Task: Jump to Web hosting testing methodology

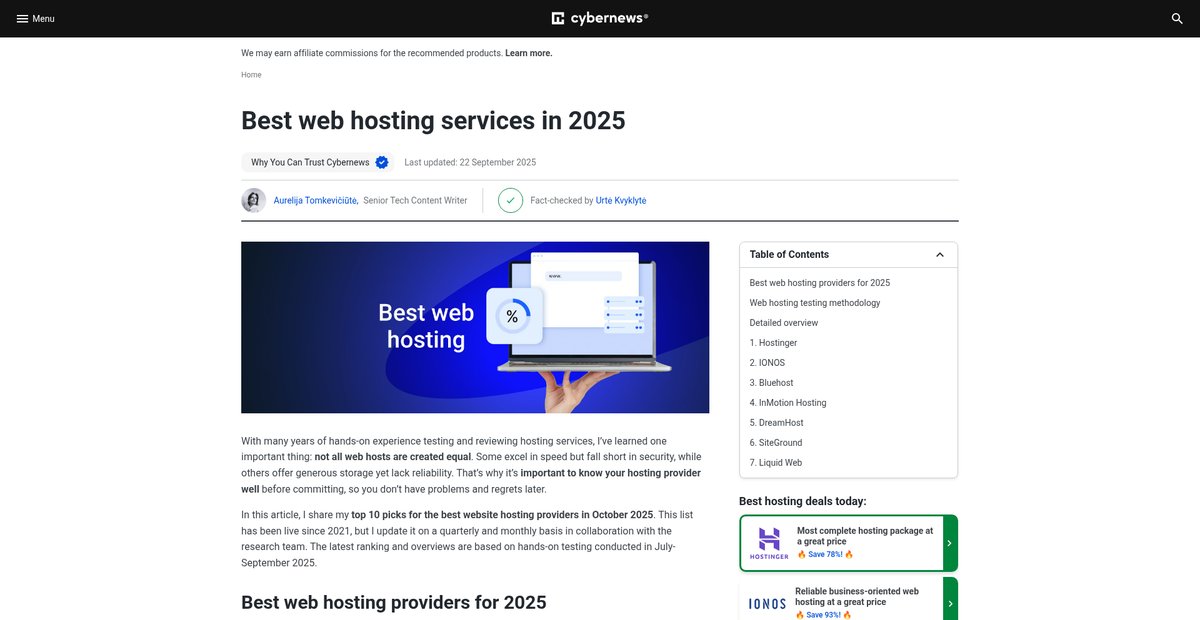Action: (x=815, y=303)
